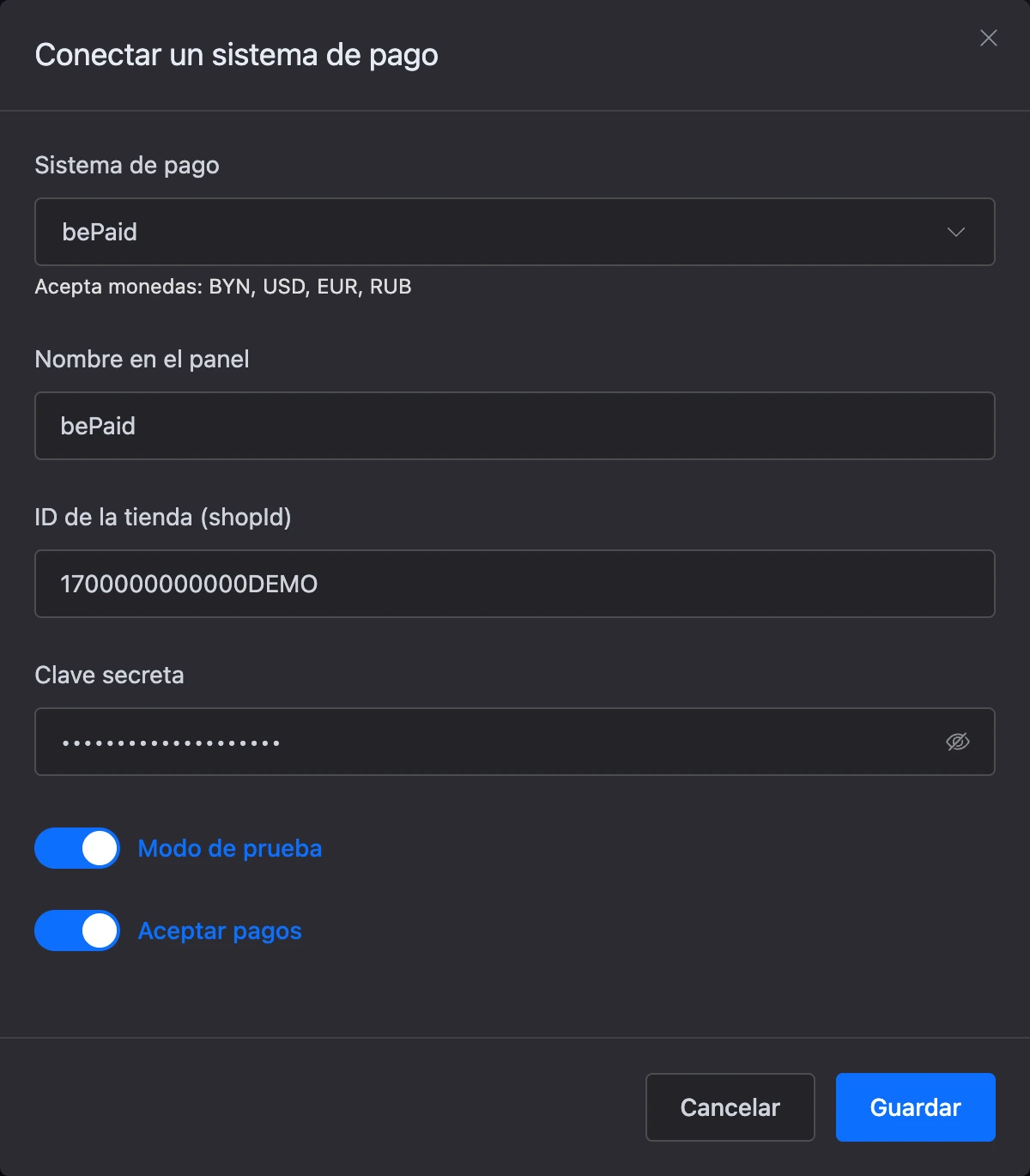Click the shopId field containing 1700000000000DEMO
The image size is (1030, 1176).
[x=515, y=584]
